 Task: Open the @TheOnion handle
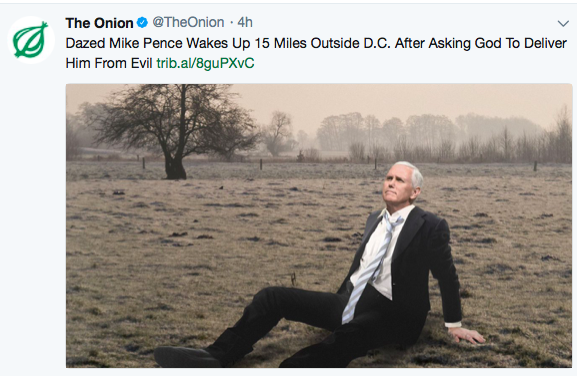point(188,22)
